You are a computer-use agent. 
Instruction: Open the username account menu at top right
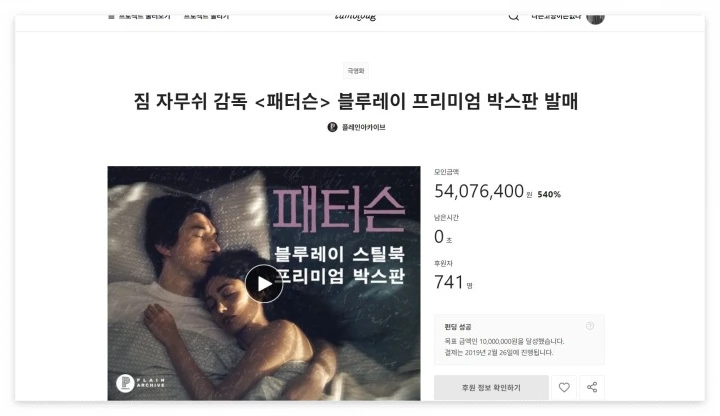coord(556,17)
